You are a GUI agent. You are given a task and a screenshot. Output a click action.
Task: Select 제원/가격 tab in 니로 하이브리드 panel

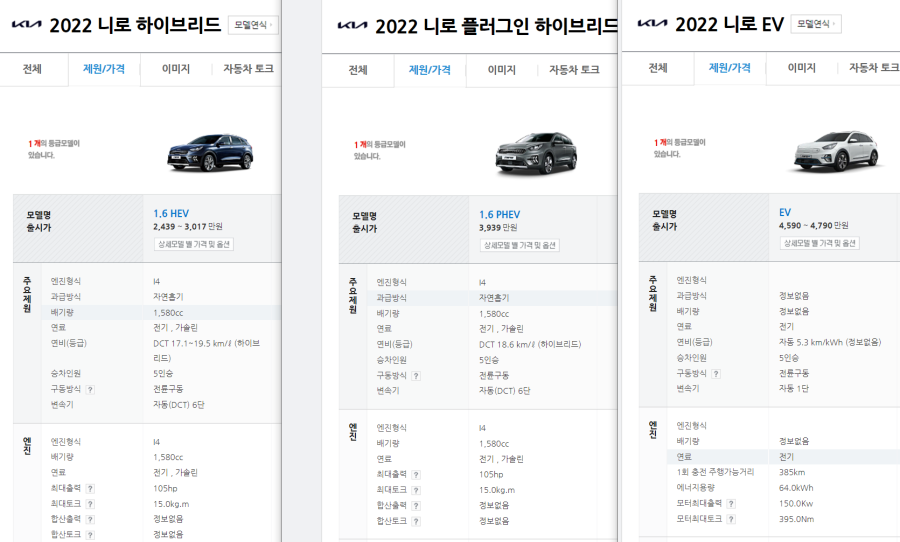104,69
